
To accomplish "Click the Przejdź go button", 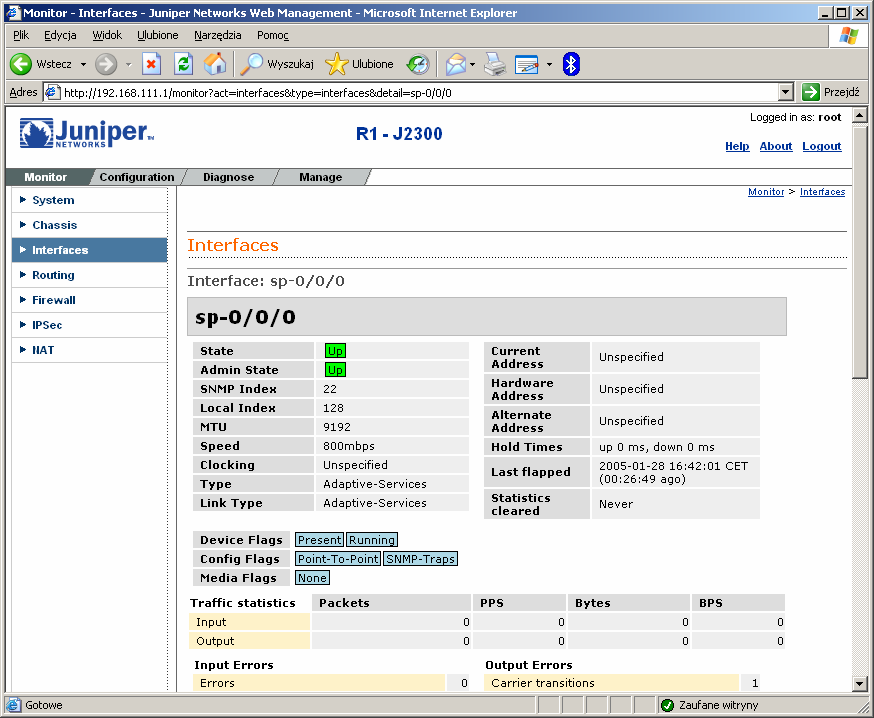I will 831,92.
